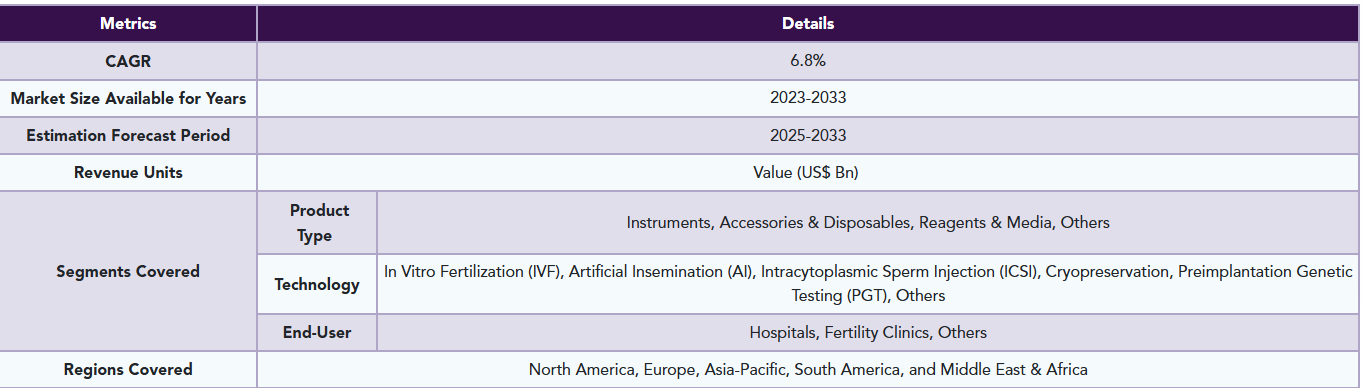Image resolution: width=1363 pixels, height=388 pixels.
Task: Click the Metrics column header
Action: 128,23
